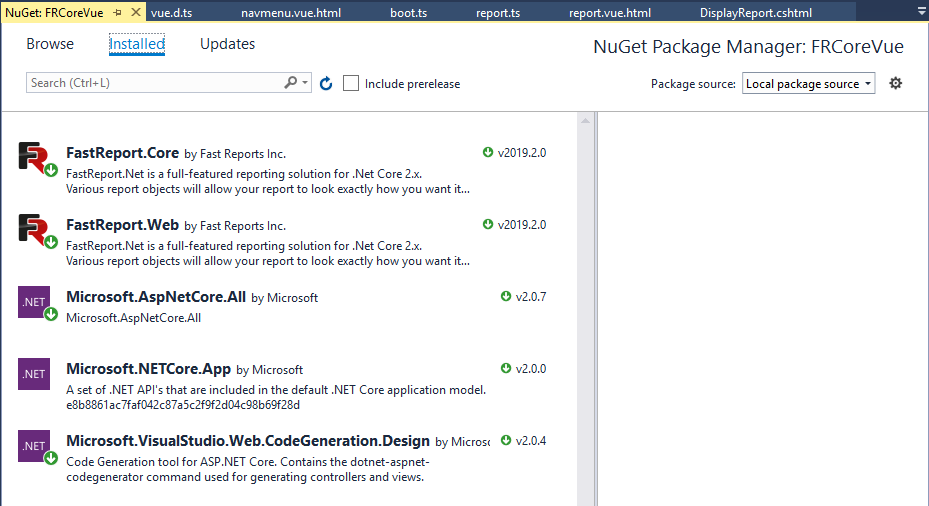
Task: Open the DisplayReport.cshtml document tab
Action: (755, 13)
